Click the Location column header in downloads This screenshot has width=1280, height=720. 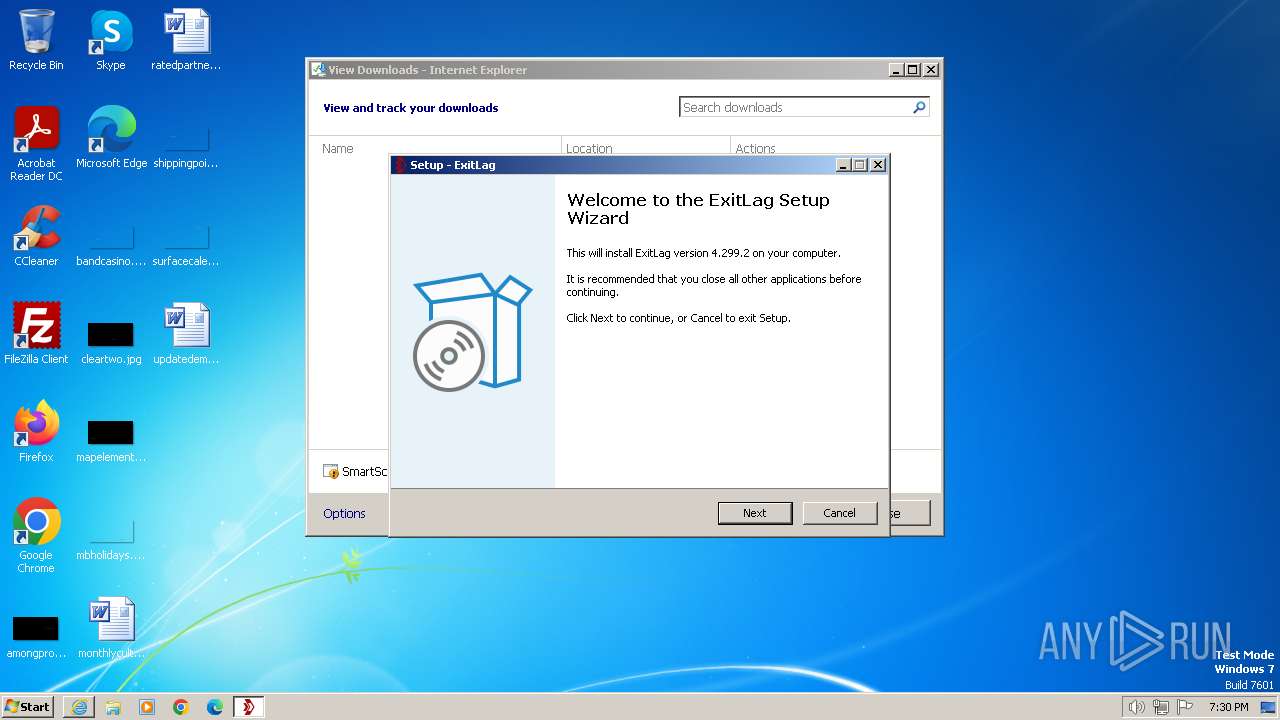(589, 148)
